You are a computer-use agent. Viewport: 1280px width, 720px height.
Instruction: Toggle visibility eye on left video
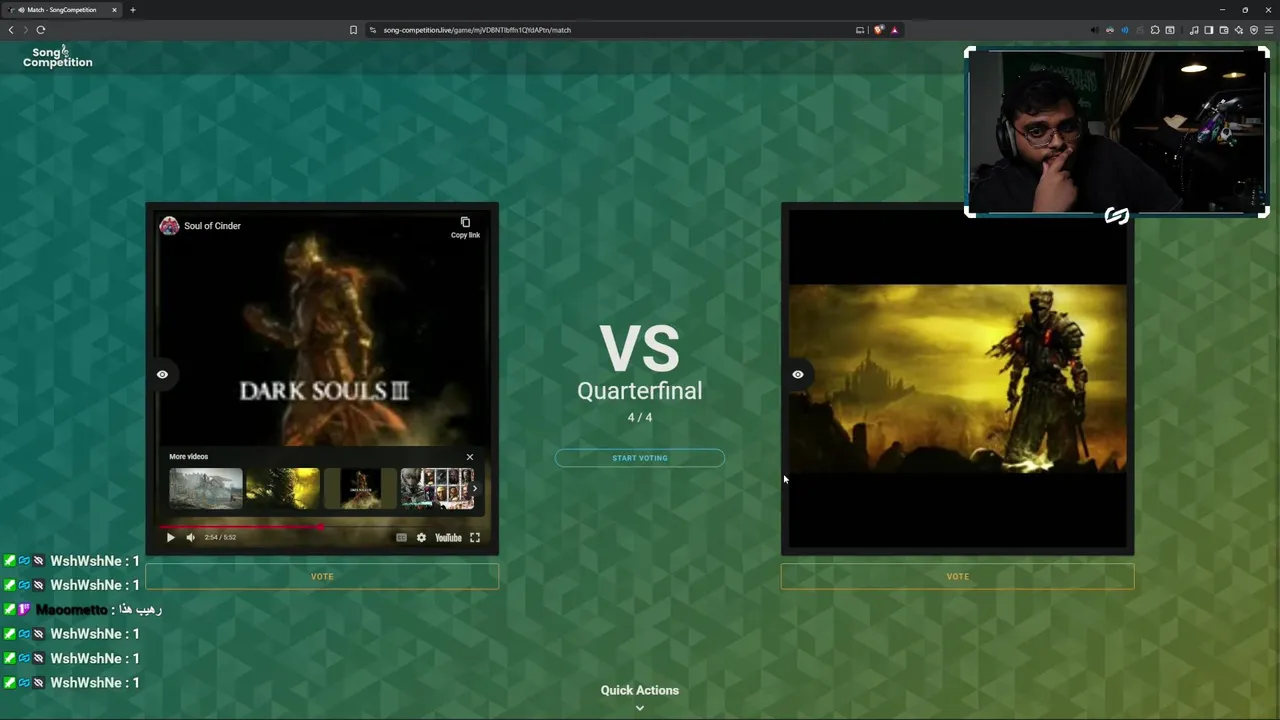pyautogui.click(x=162, y=375)
